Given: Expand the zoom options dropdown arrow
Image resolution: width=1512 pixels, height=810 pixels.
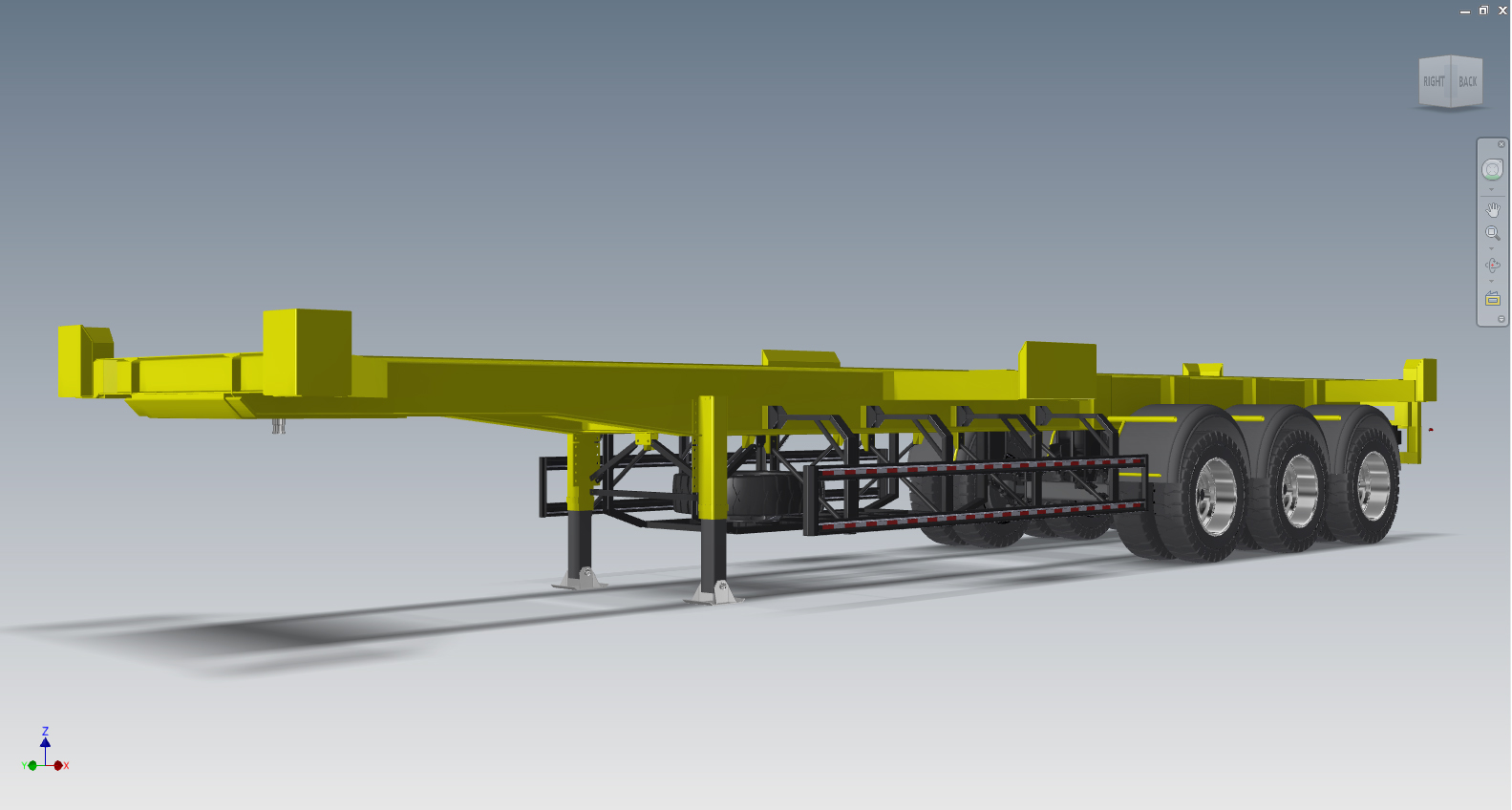Looking at the screenshot, I should tap(1492, 249).
